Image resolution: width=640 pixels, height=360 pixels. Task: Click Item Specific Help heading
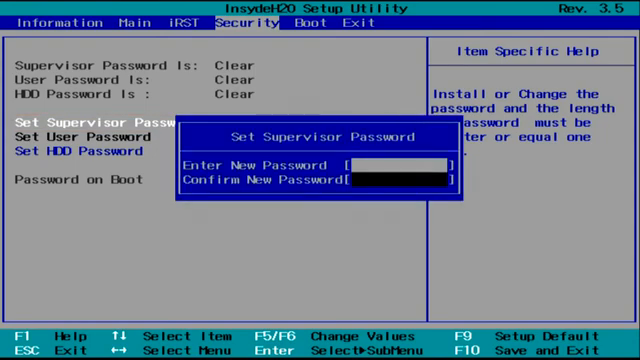(528, 51)
